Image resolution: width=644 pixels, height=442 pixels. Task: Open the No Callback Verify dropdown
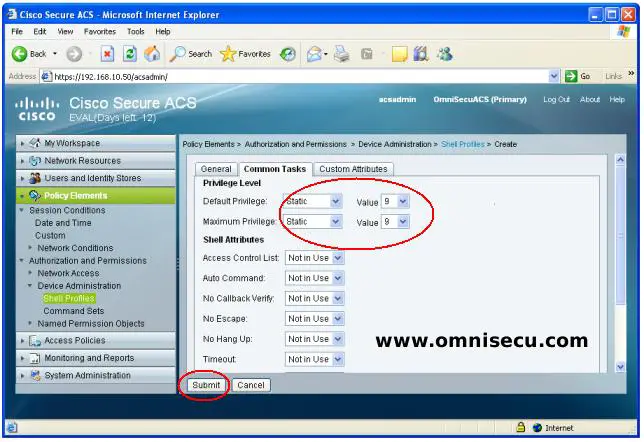[x=314, y=298]
